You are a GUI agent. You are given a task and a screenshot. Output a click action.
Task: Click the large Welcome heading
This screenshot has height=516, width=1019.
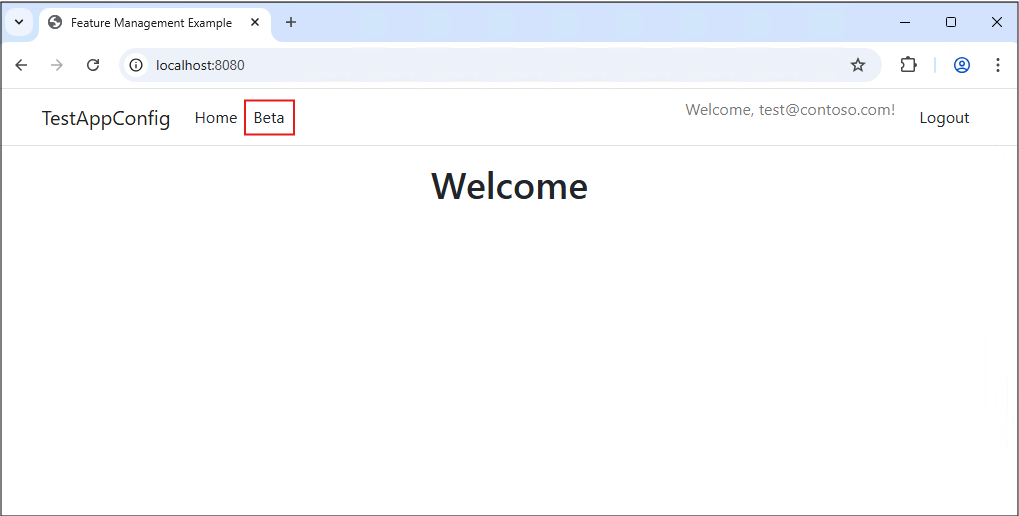[x=510, y=187]
